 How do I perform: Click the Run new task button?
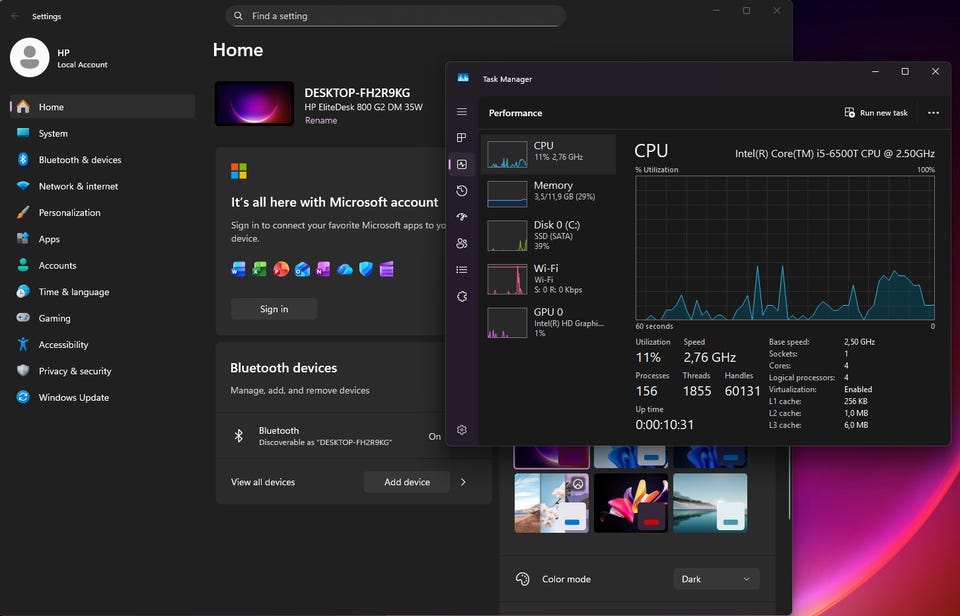pos(876,113)
